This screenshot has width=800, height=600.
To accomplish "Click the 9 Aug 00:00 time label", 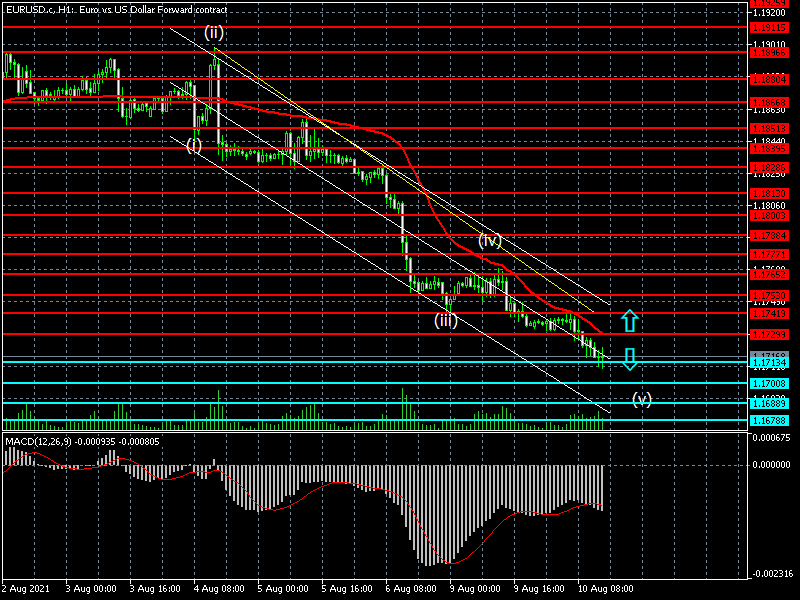I will (476, 588).
